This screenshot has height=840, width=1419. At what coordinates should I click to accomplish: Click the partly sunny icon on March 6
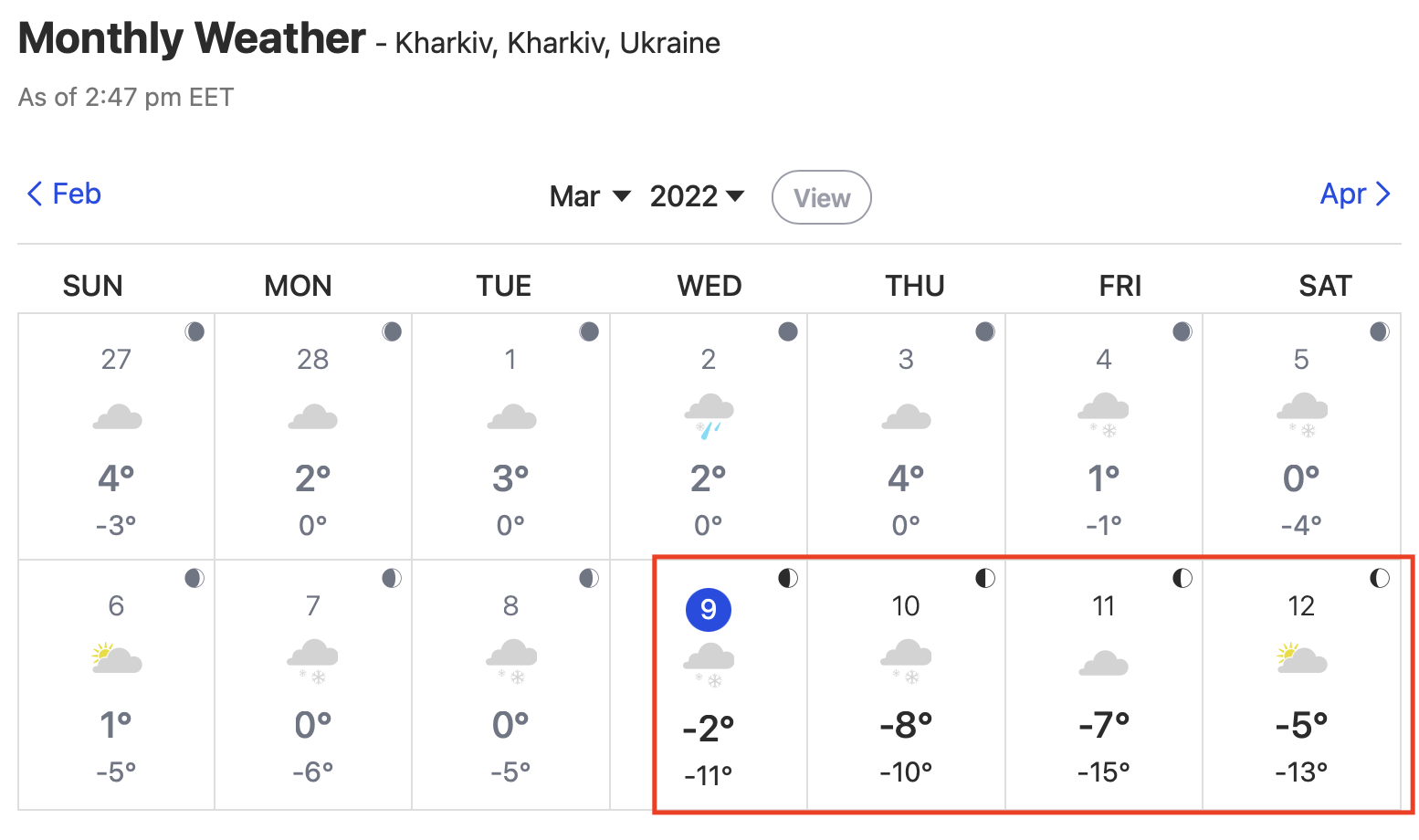117,658
